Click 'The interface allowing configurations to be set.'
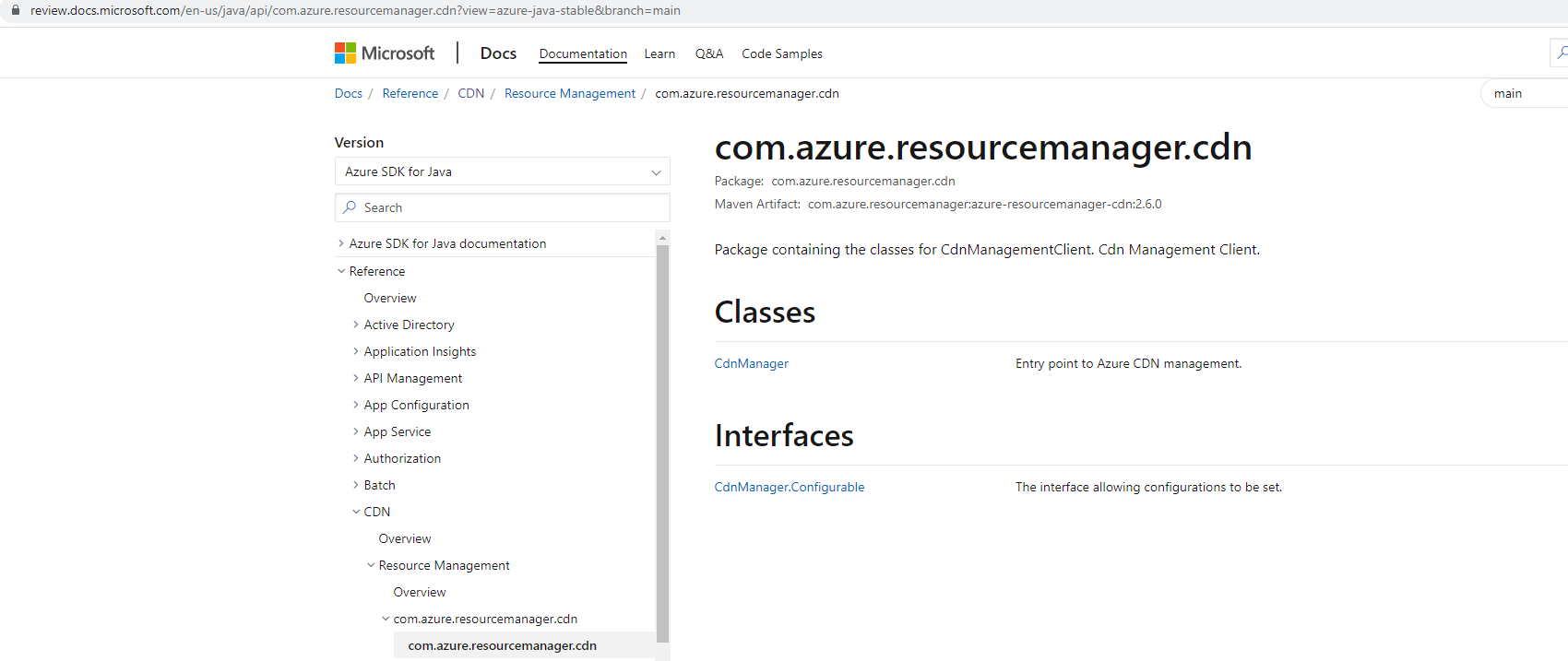This screenshot has height=661, width=1568. point(1149,487)
